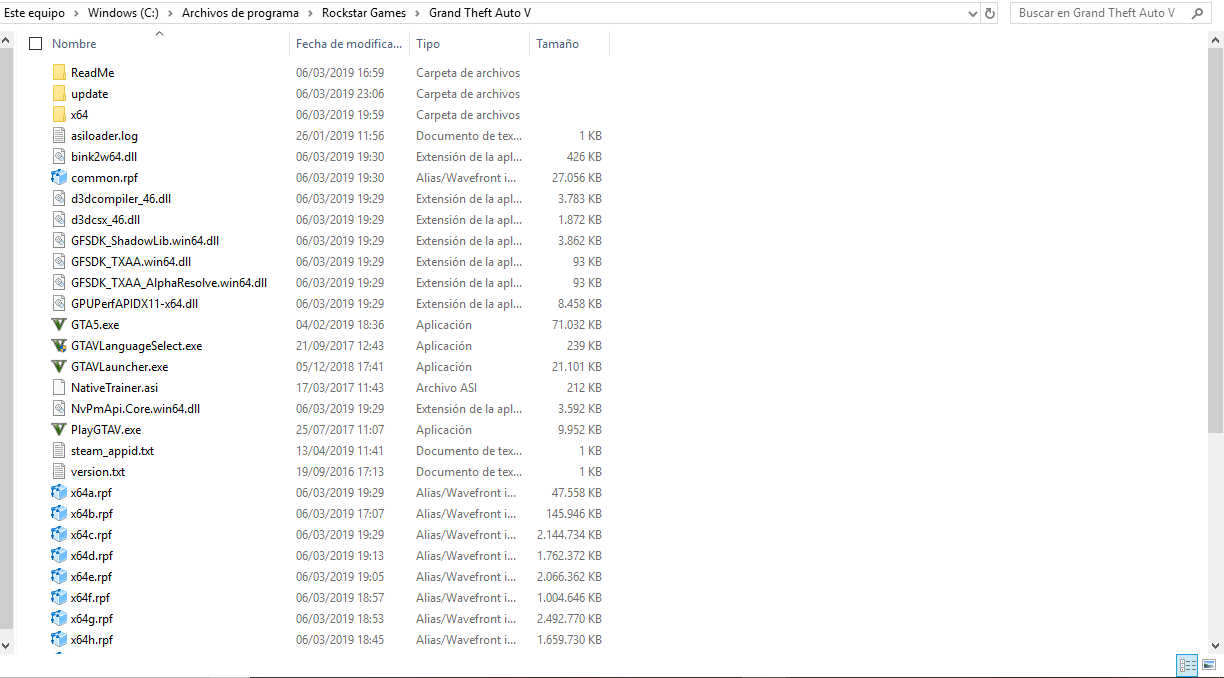Go to Este equipo in the breadcrumb
The width and height of the screenshot is (1224, 678).
click(35, 13)
